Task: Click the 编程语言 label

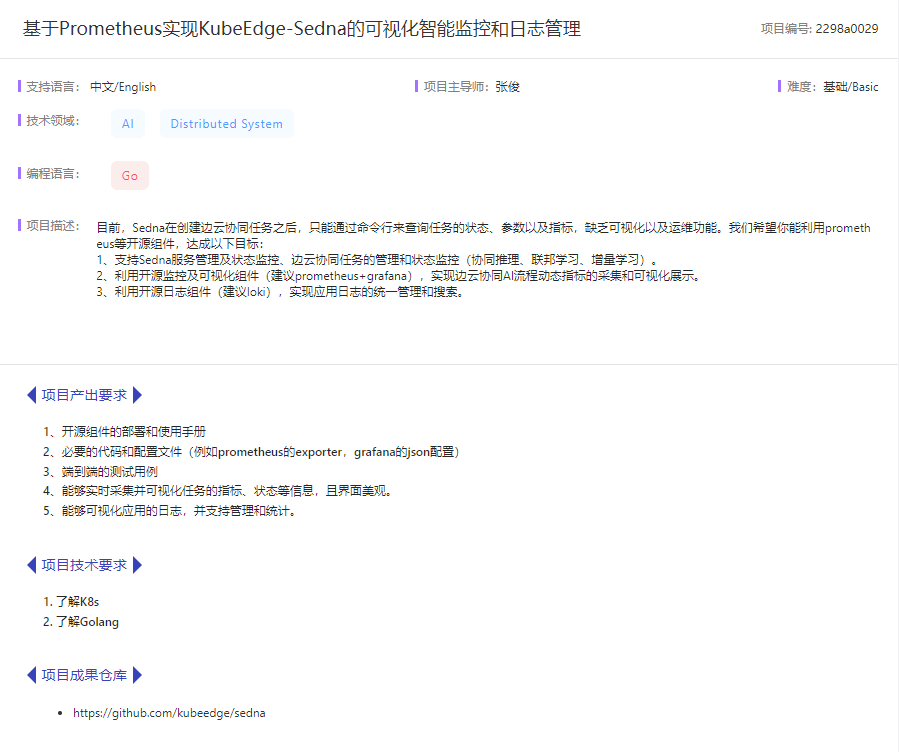Action: click(52, 174)
